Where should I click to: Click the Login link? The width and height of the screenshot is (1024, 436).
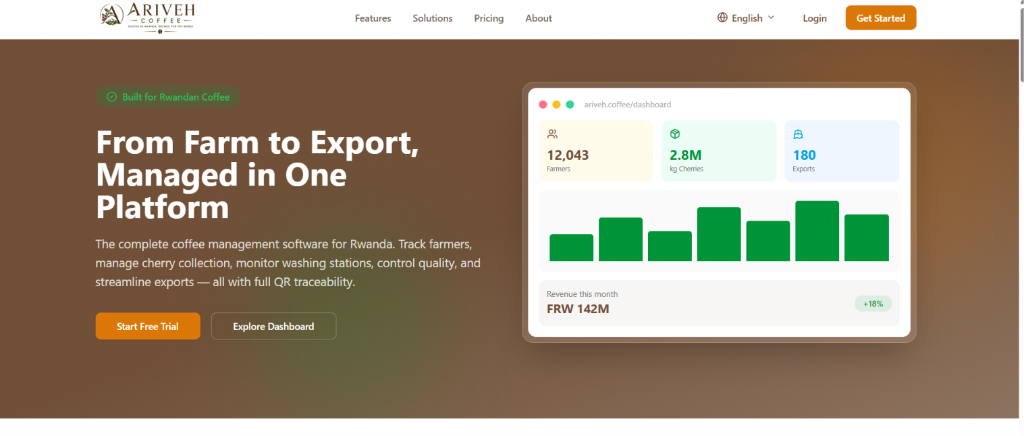click(x=815, y=18)
